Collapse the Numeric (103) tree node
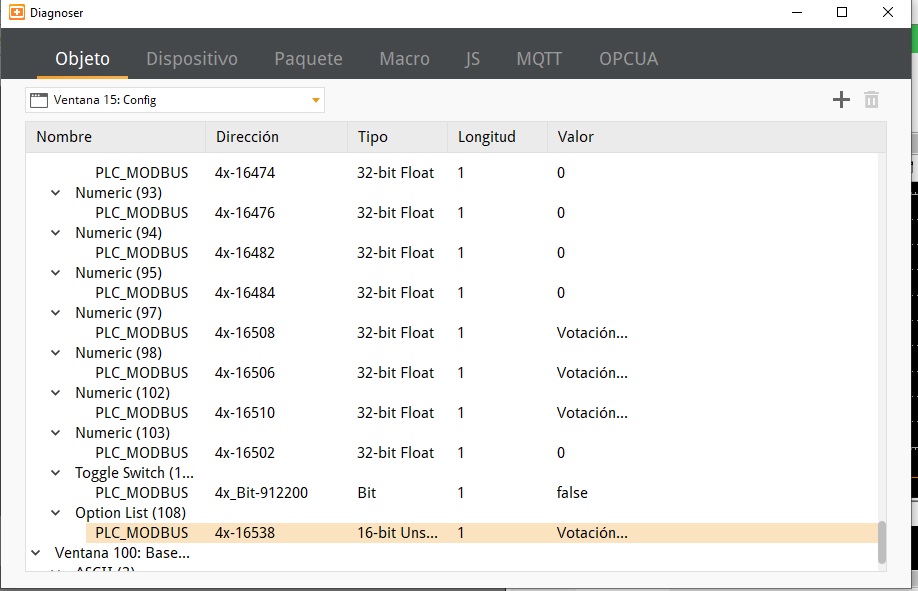 [56, 433]
